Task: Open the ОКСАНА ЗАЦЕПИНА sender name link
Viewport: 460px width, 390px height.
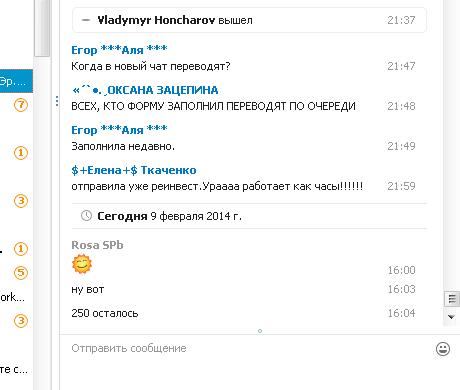Action: 145,90
